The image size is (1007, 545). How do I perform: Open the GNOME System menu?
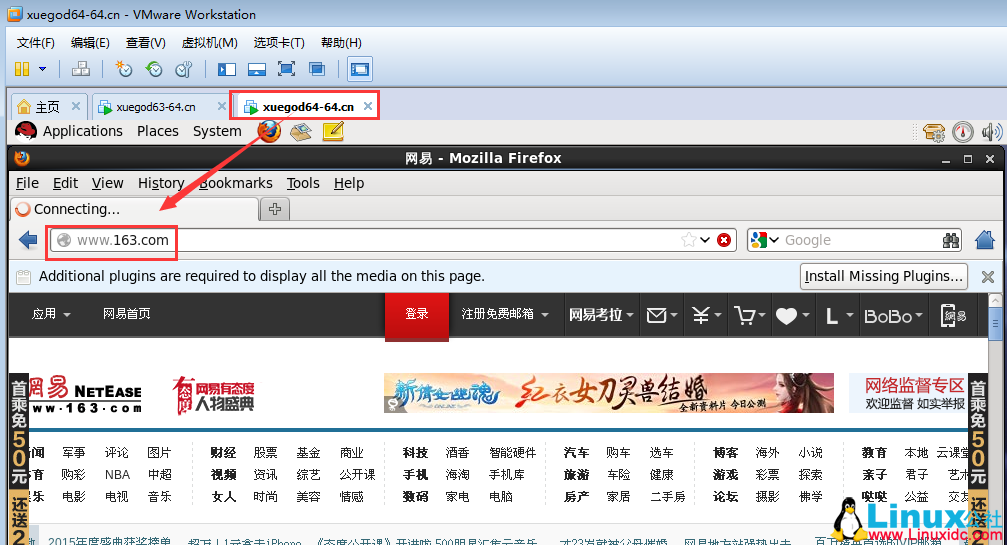coord(217,131)
